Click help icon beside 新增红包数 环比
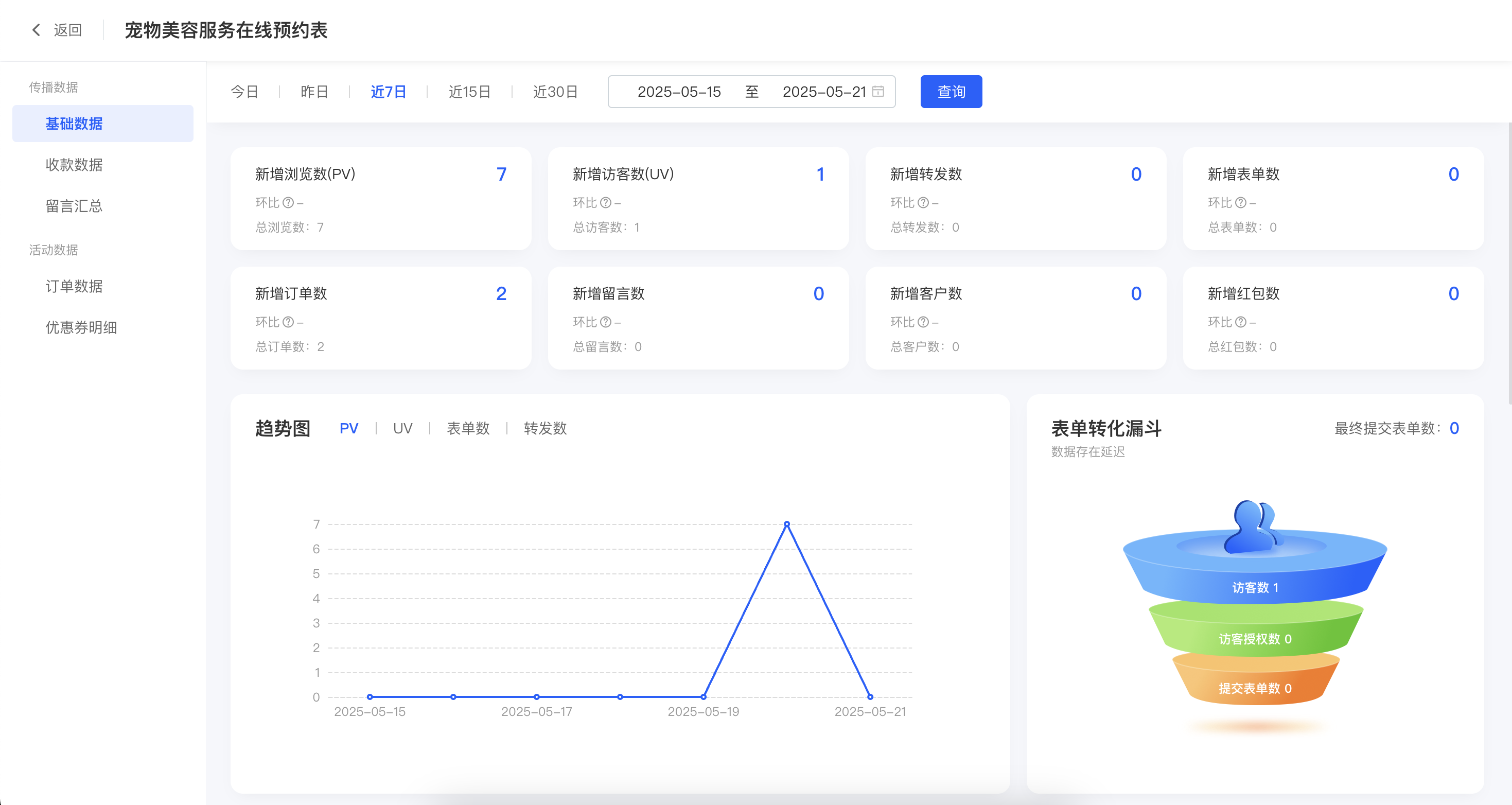The height and width of the screenshot is (805, 1512). pos(1240,322)
